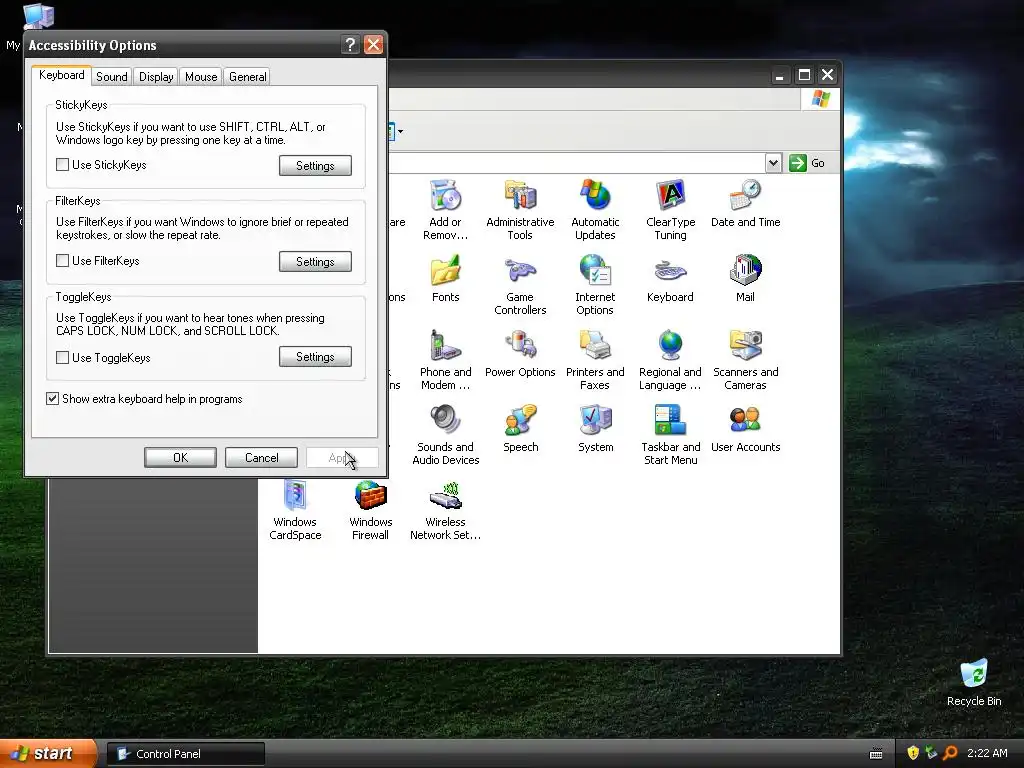Maximize the Control Panel window
Viewport: 1024px width, 768px height.
804,75
